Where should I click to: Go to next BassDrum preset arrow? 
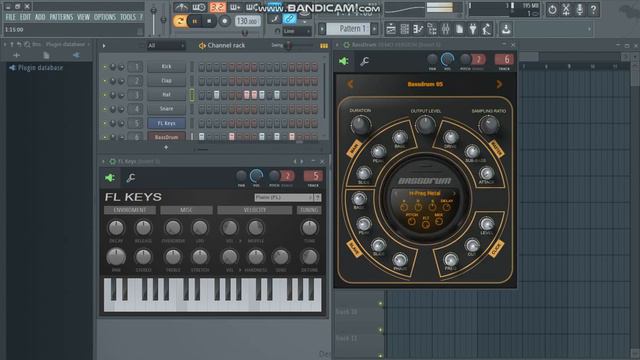[x=499, y=84]
